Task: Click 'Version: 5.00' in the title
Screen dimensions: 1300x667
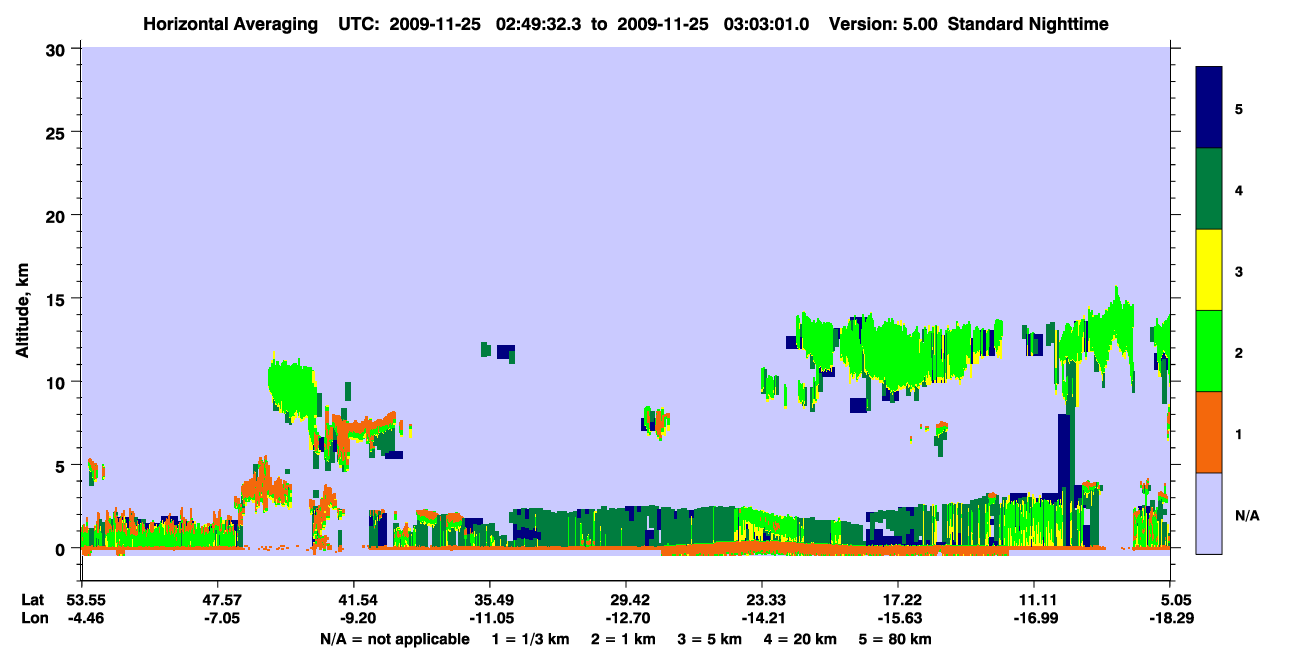Action: pyautogui.click(x=883, y=24)
